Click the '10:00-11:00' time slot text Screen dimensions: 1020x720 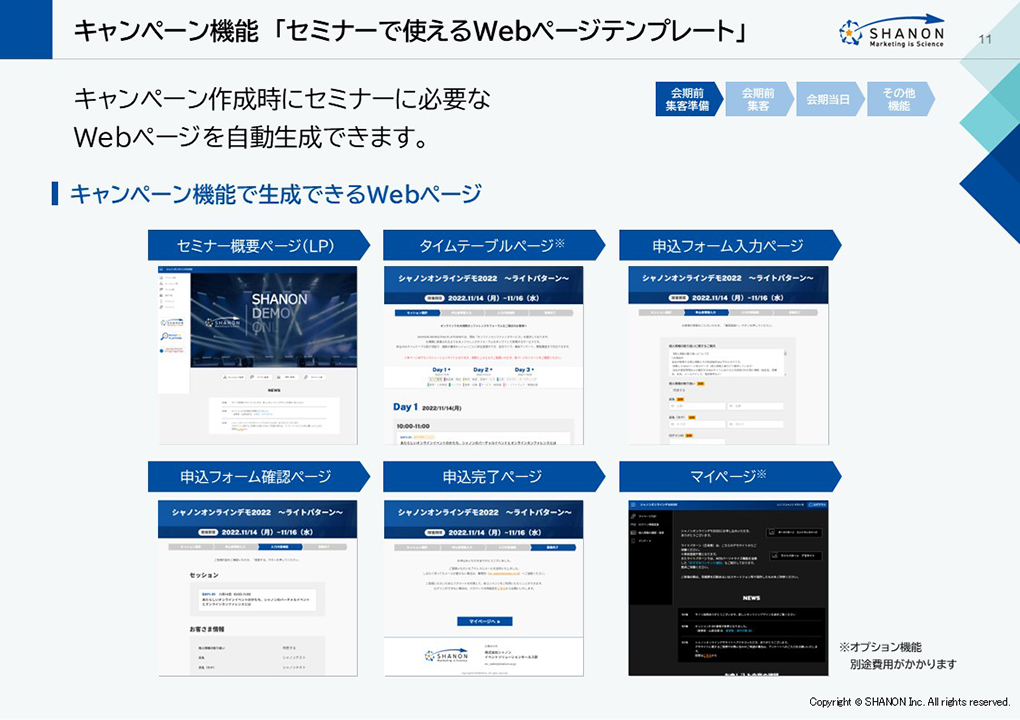[x=413, y=426]
